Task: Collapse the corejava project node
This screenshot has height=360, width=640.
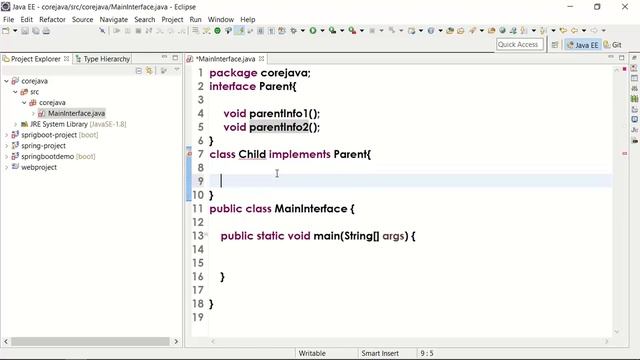Action: pyautogui.click(x=7, y=81)
